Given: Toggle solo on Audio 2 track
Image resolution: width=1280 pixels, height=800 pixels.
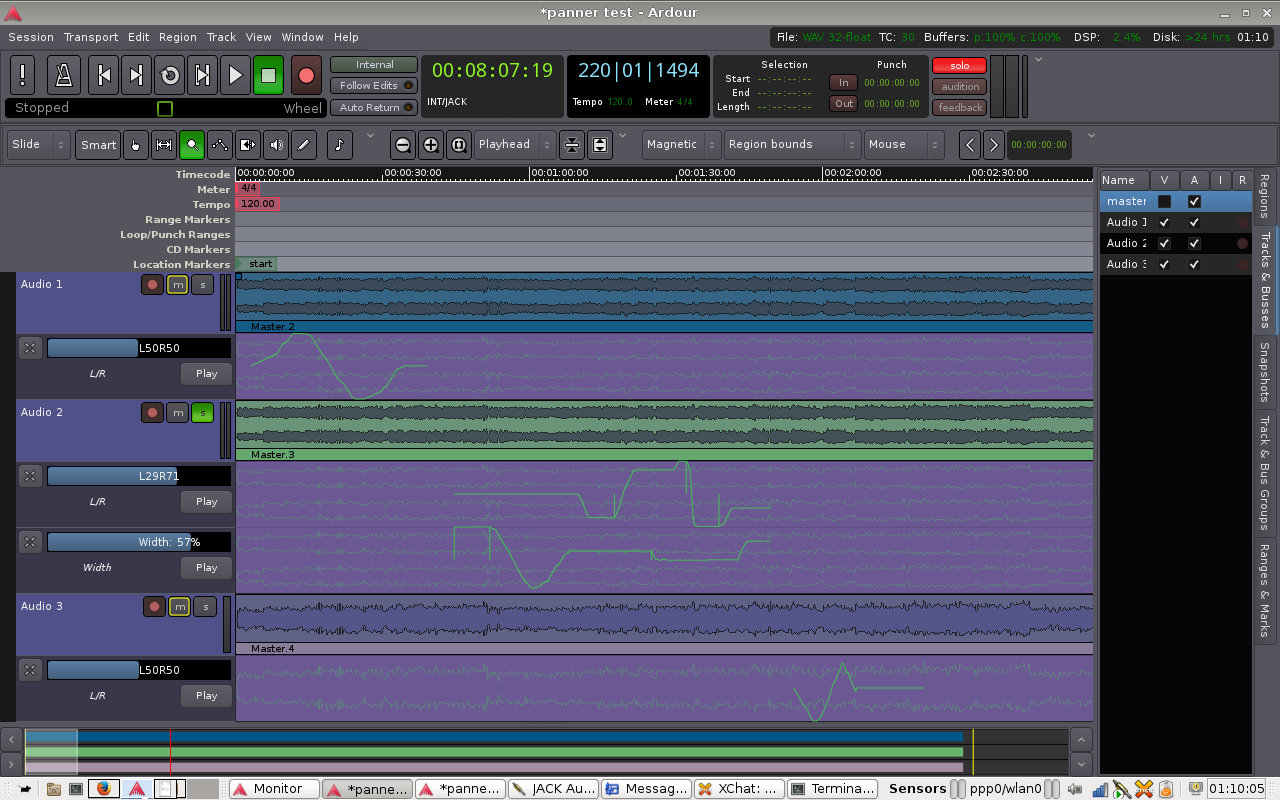Looking at the screenshot, I should [203, 412].
